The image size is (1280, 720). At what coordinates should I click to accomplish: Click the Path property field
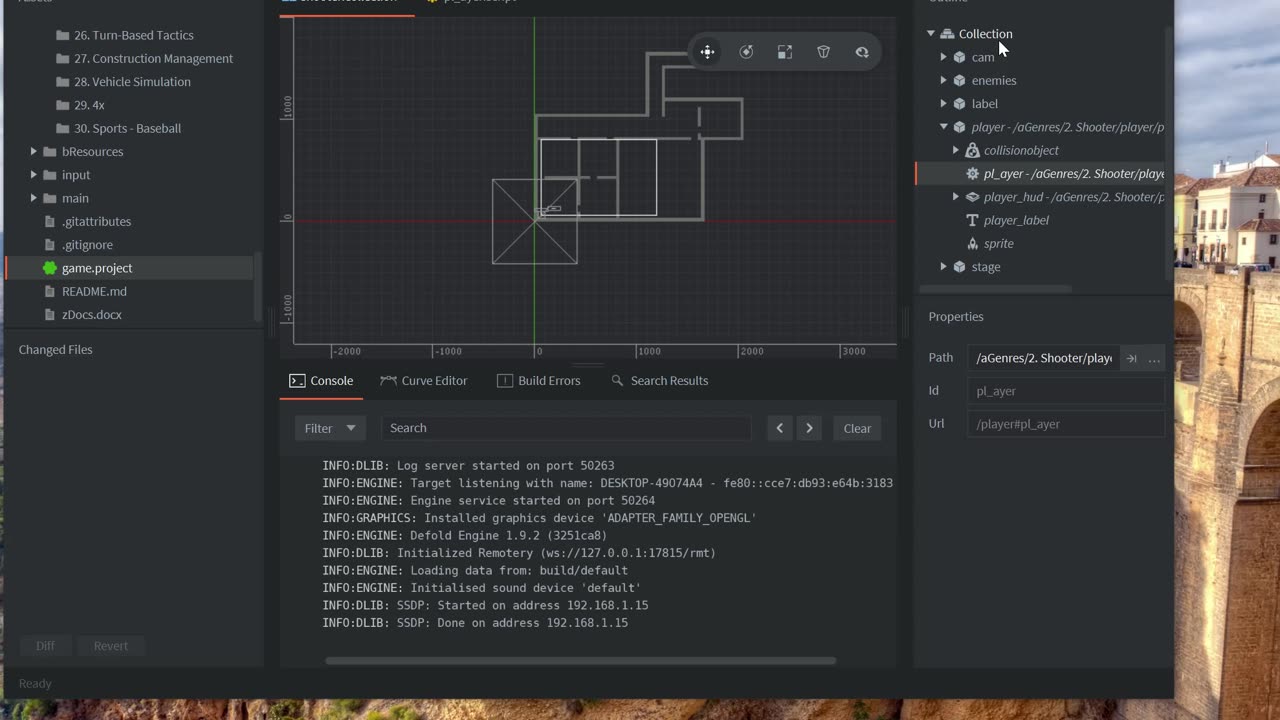(x=1043, y=358)
